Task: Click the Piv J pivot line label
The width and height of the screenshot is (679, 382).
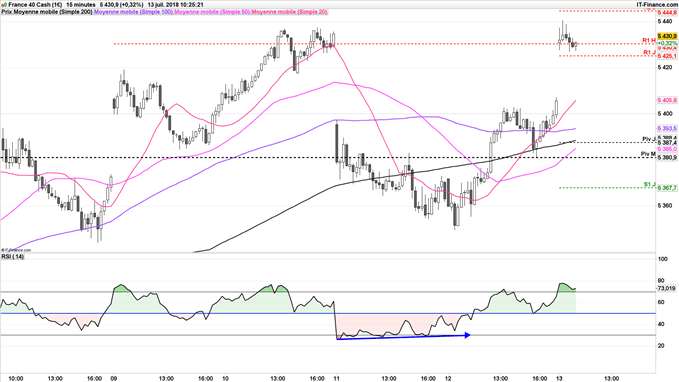Action: click(x=648, y=139)
